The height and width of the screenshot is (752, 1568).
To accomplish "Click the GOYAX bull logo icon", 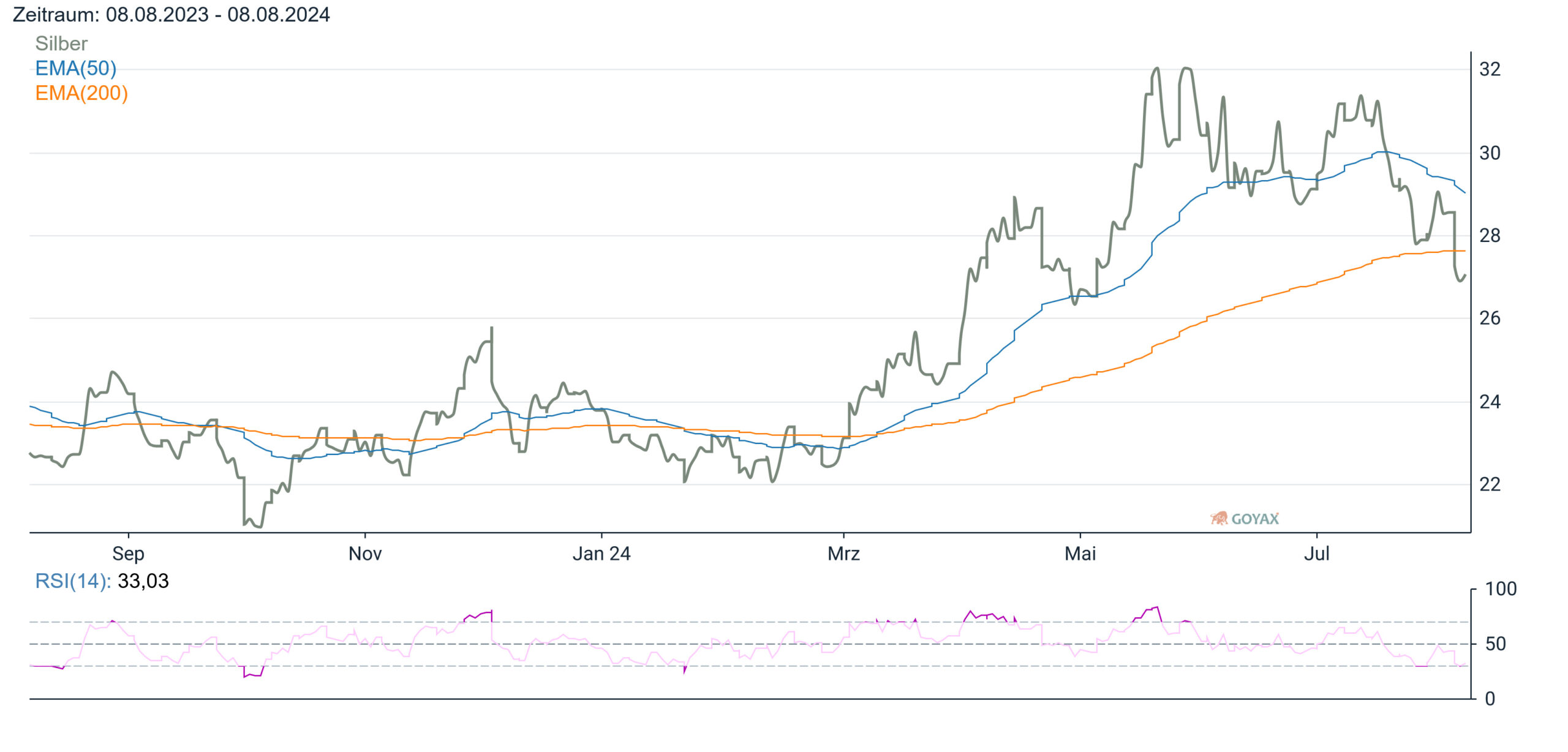I will (x=1219, y=518).
